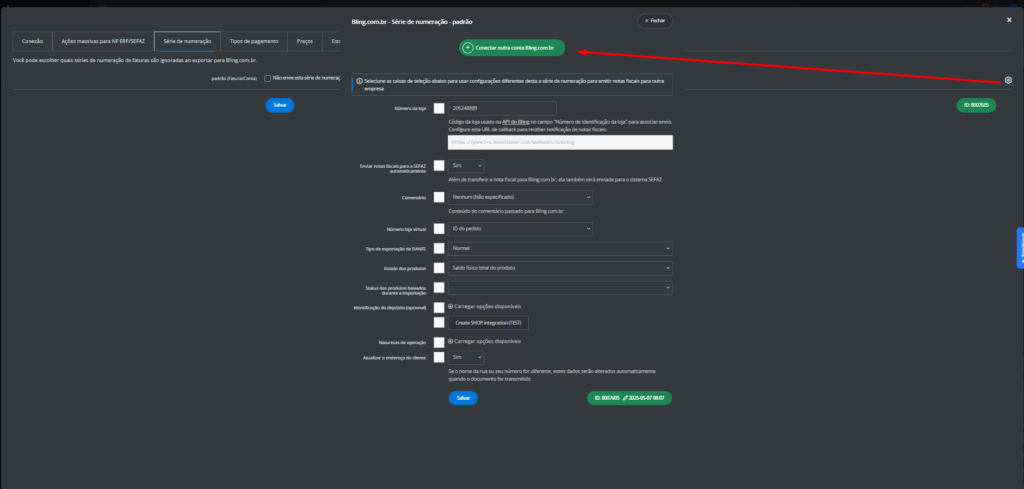
Task: Open Comentário dropdown showing Nenhum
Action: (520, 197)
